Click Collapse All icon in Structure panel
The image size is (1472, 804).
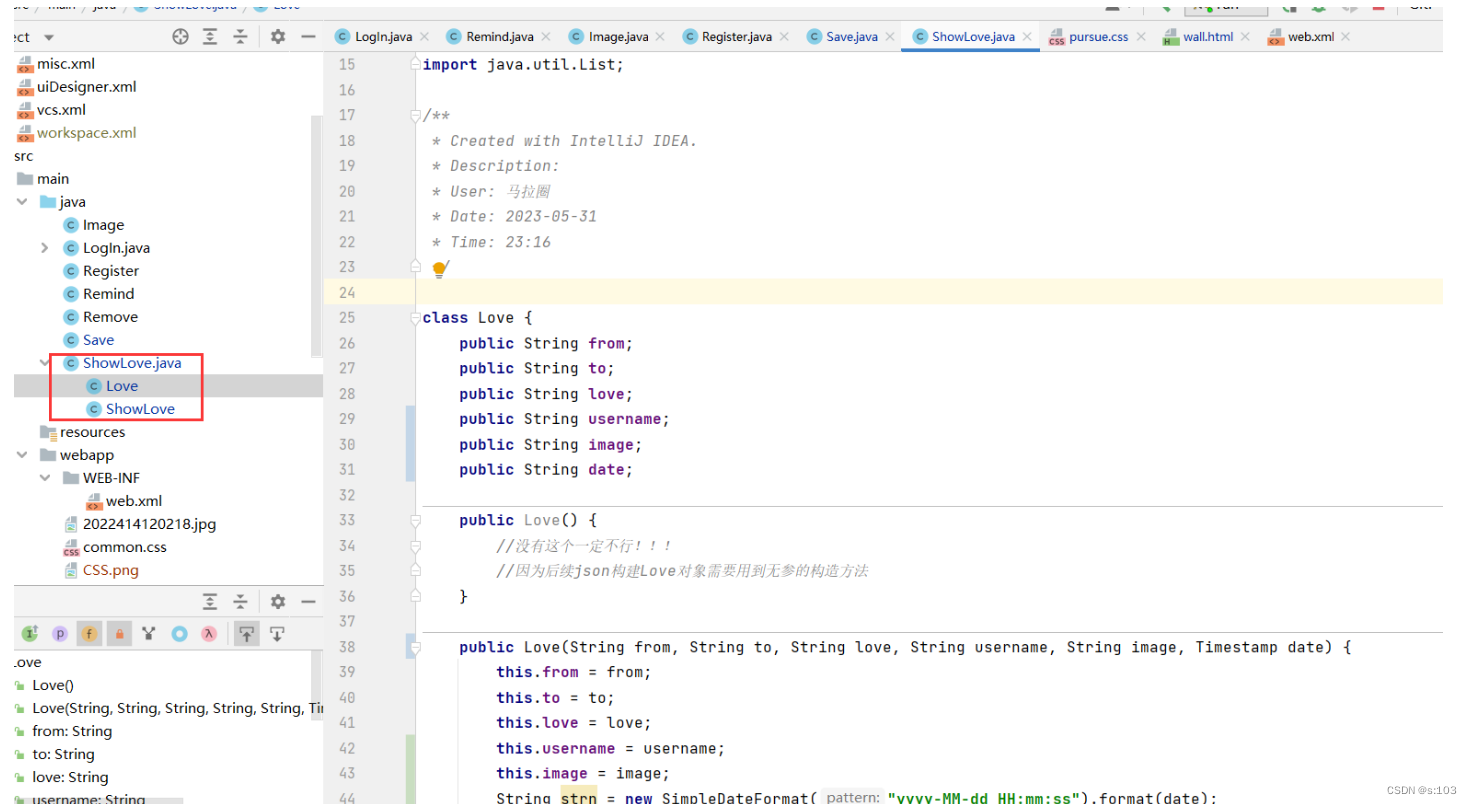click(240, 602)
